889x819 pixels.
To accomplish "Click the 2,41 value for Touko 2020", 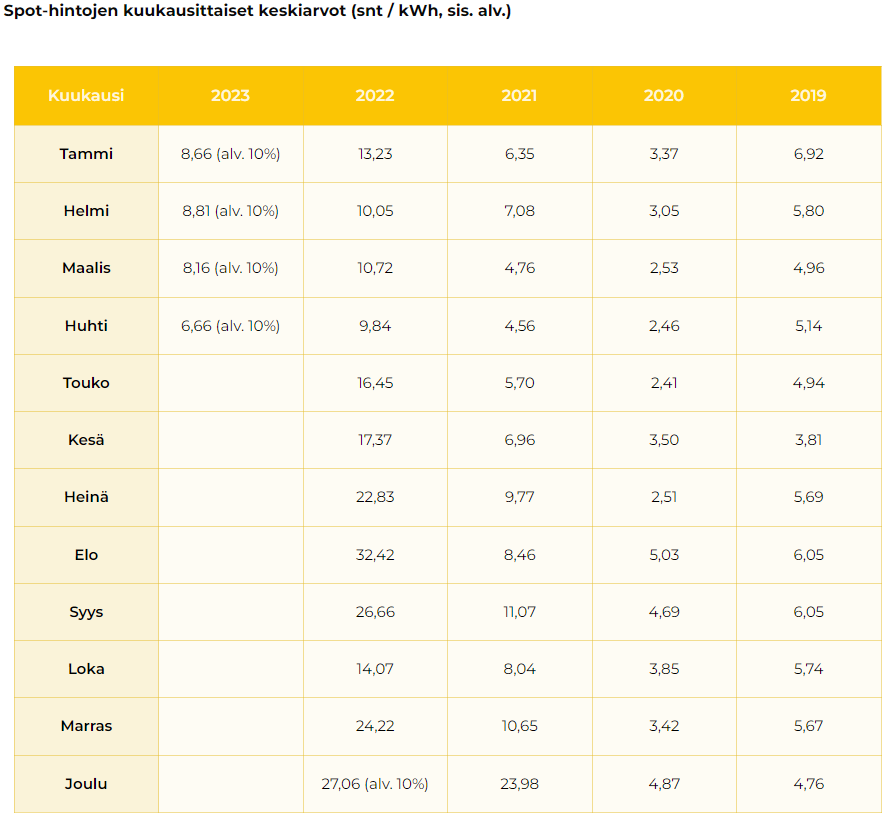I will point(664,383).
